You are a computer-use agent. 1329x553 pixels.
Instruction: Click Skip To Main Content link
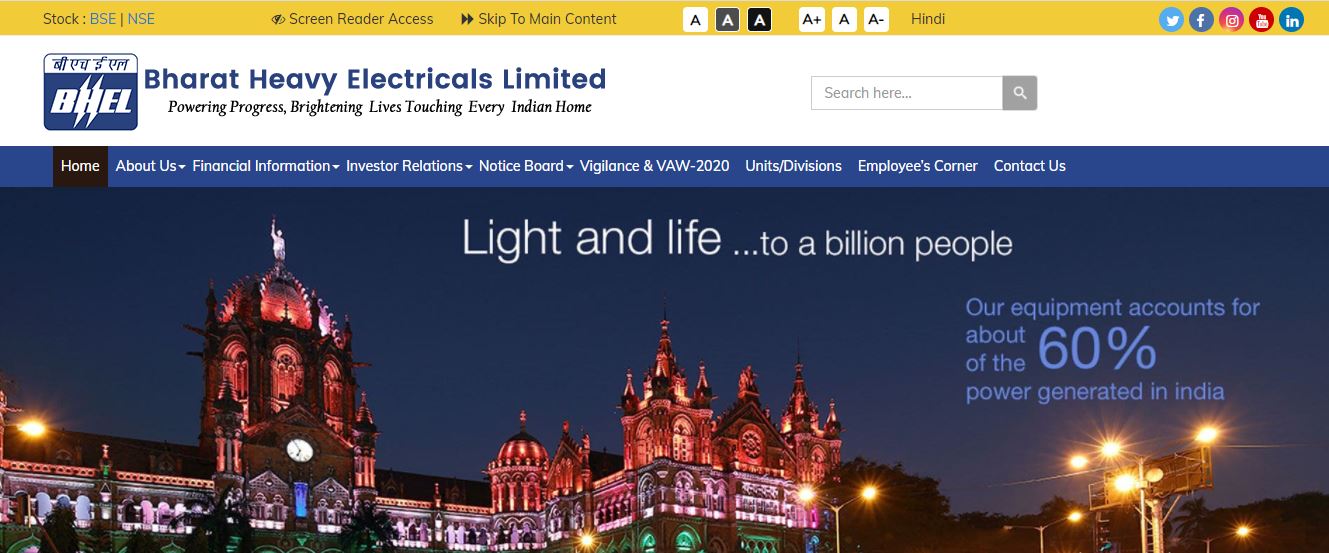coord(539,19)
